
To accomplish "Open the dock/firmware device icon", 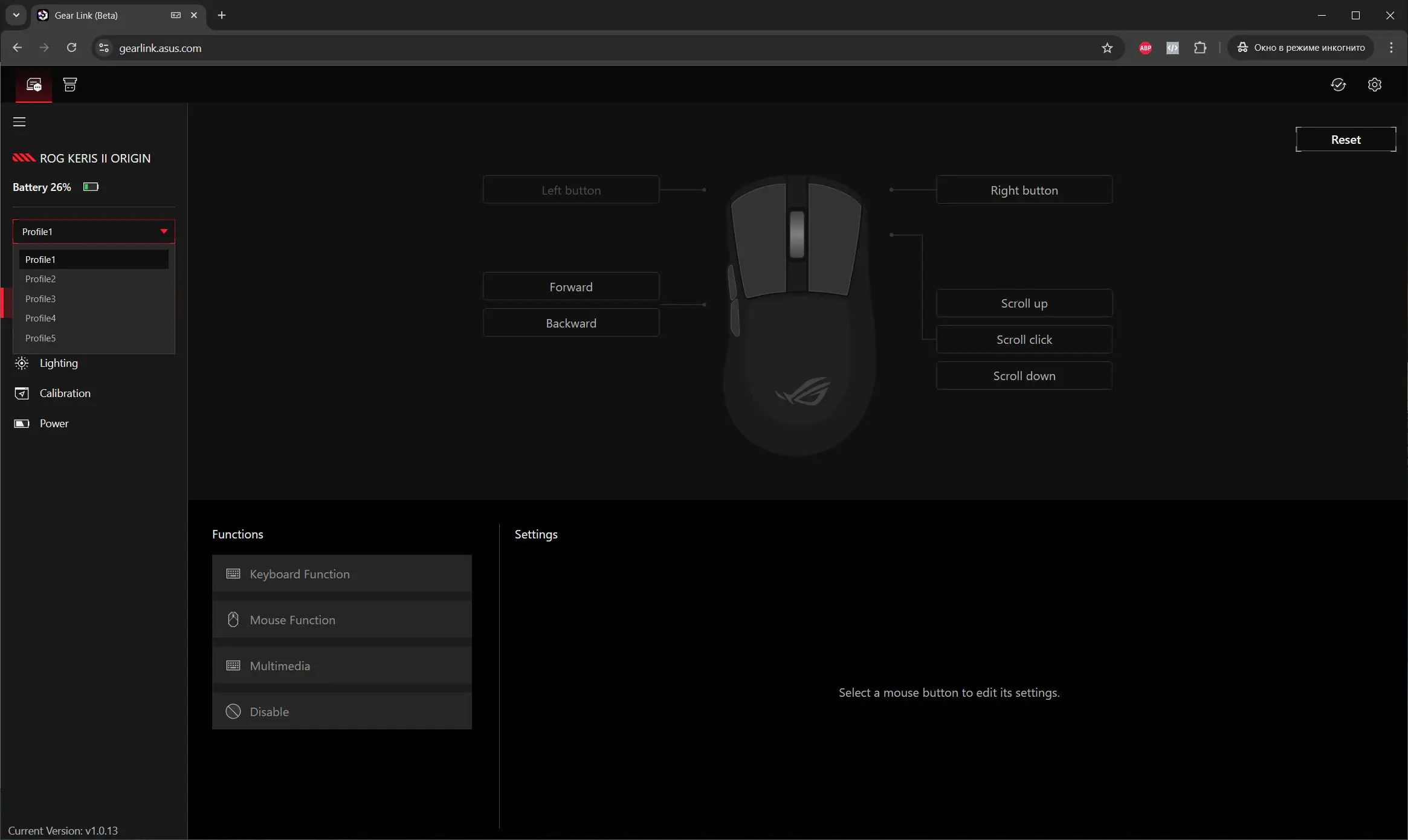I will 69,85.
